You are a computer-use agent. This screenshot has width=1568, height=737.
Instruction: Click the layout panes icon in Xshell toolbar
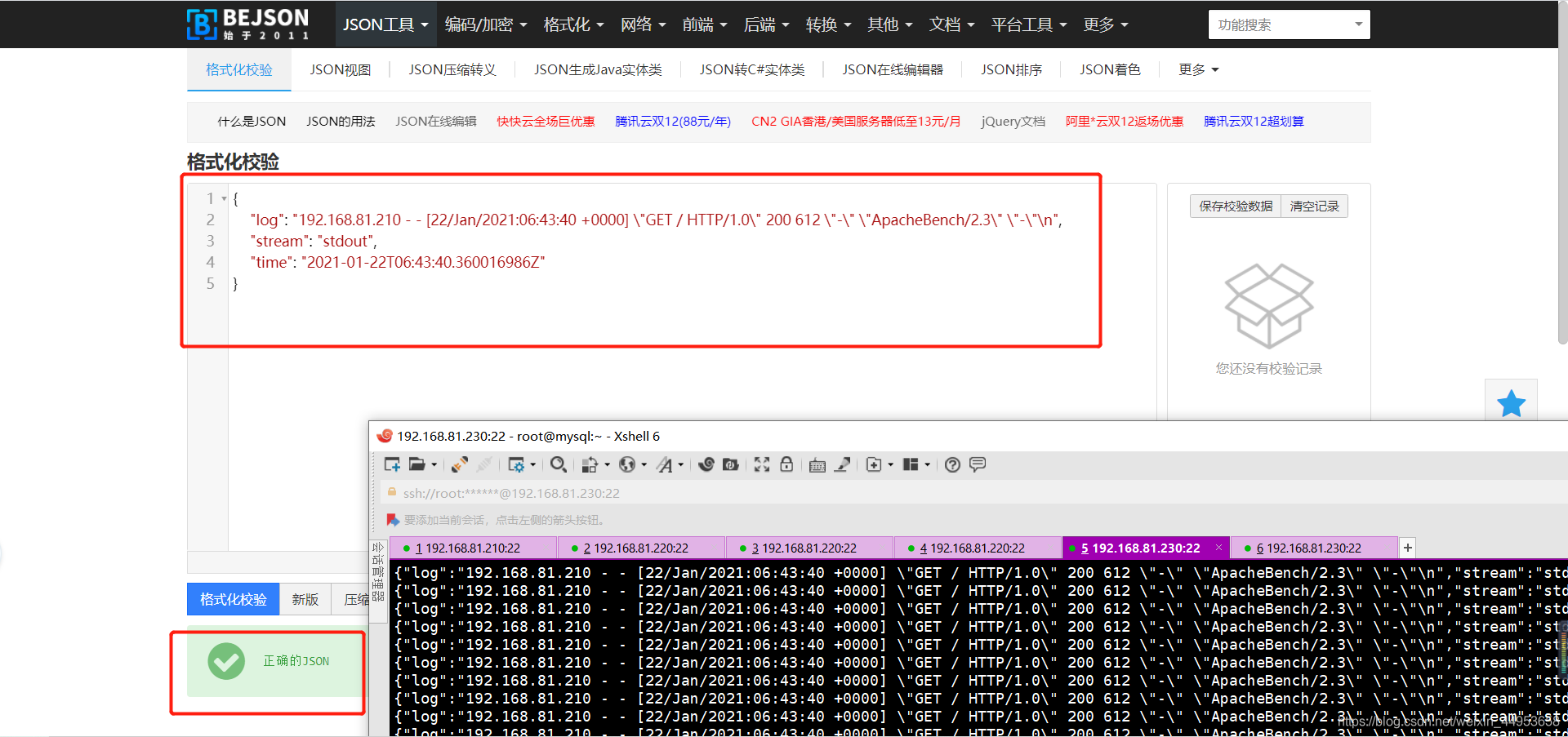coord(911,464)
